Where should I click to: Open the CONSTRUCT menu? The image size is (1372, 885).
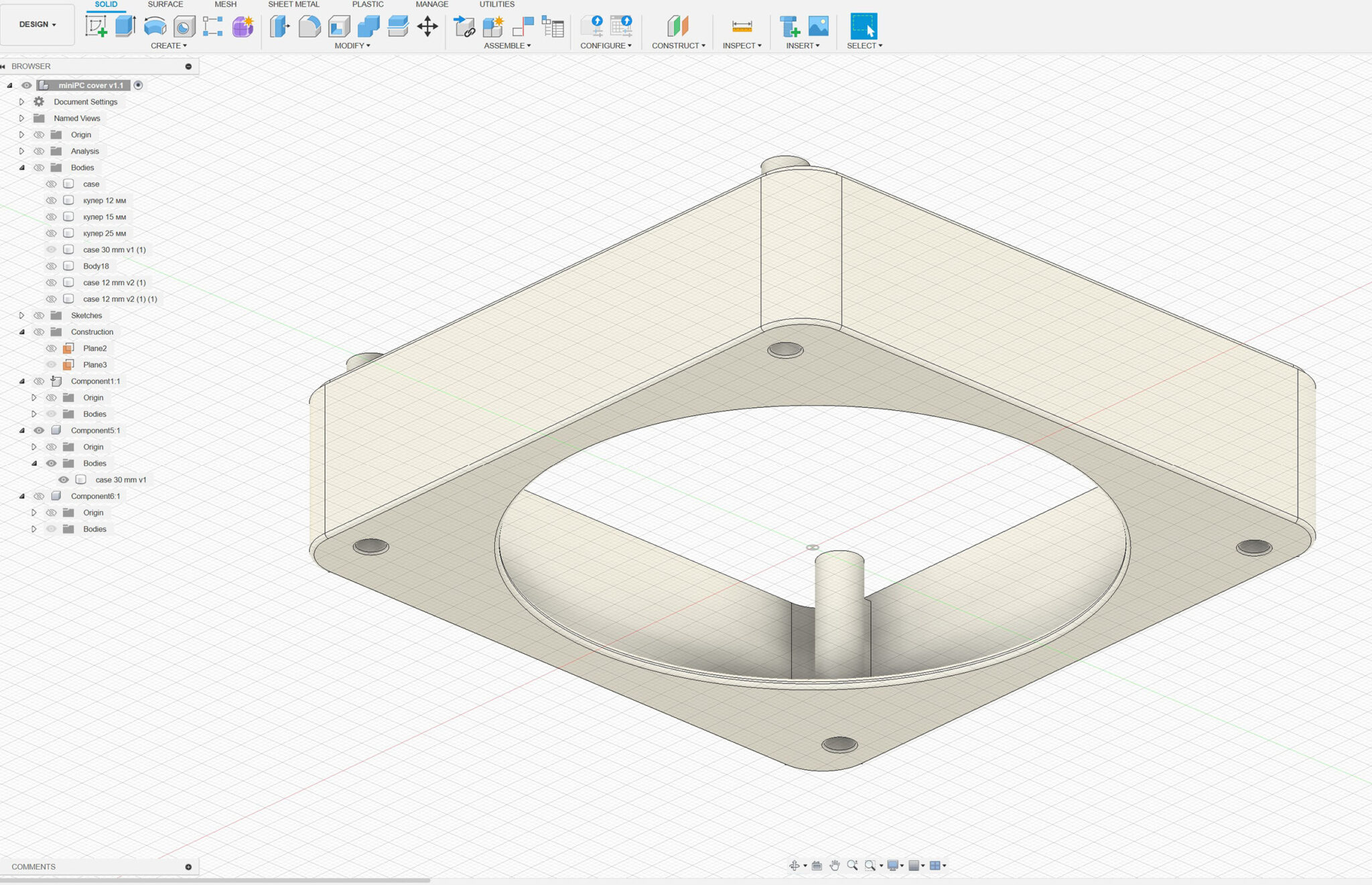pyautogui.click(x=678, y=46)
